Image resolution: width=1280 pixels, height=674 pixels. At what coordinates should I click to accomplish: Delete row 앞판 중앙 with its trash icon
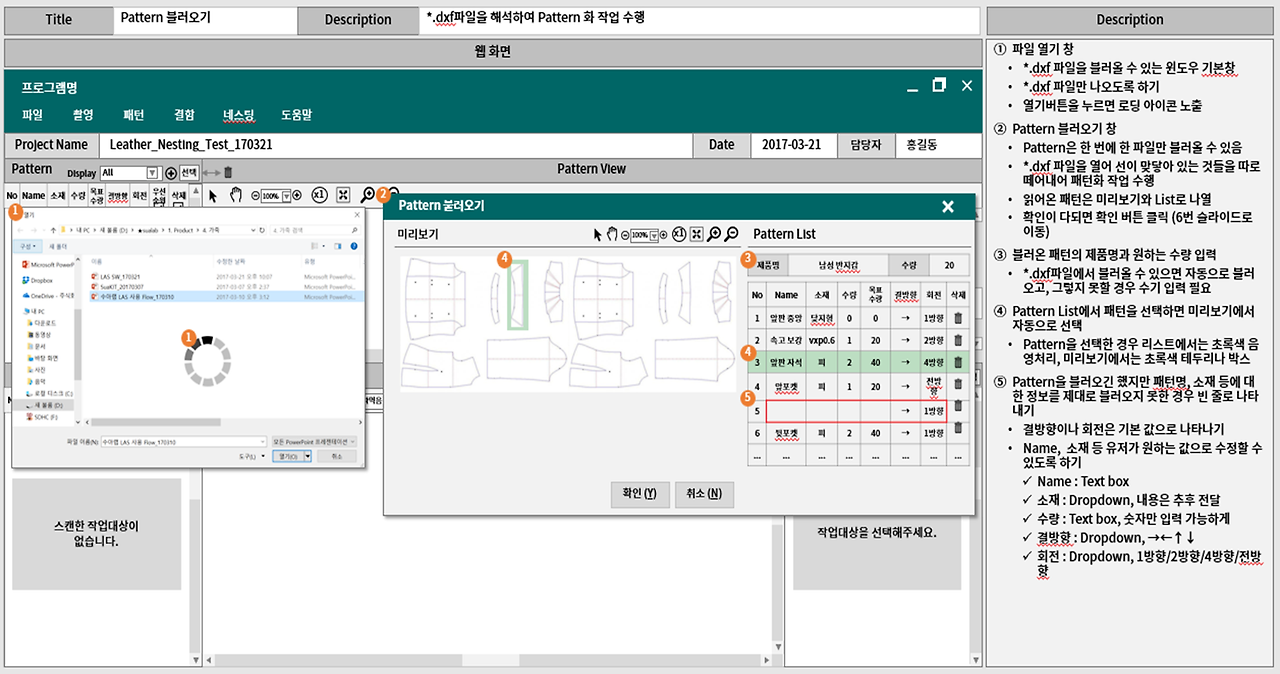click(x=958, y=318)
